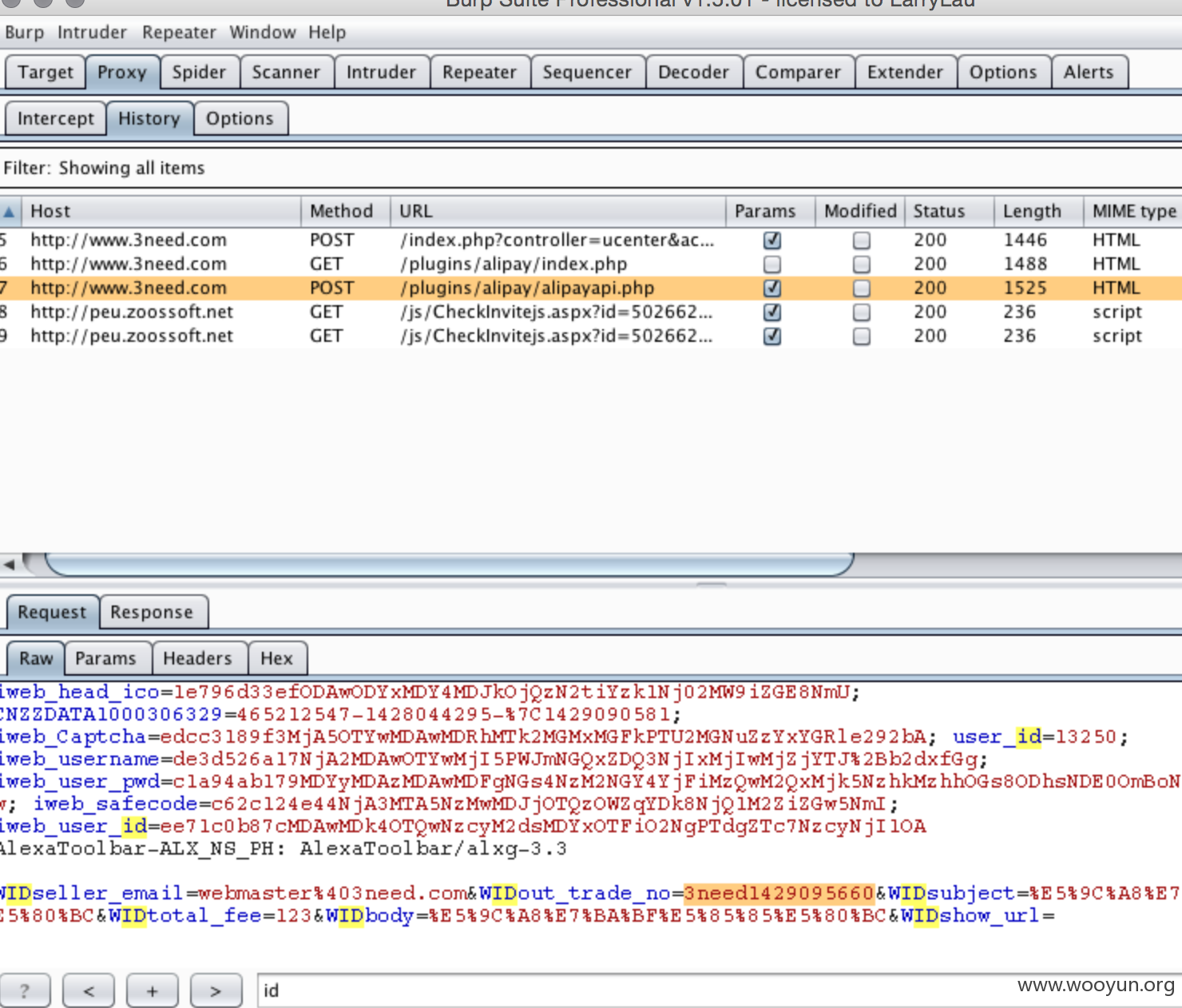Screen dimensions: 1182x1008
Task: Sort by the URL column header
Action: [557, 211]
